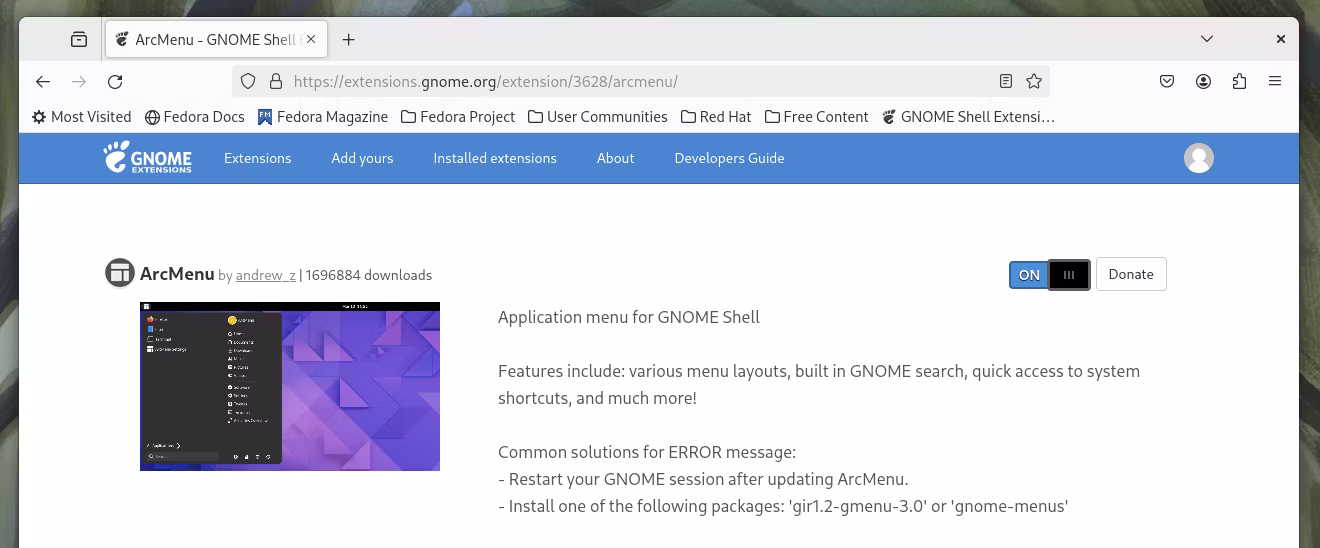Bookmark this page with star icon
The height and width of the screenshot is (548, 1320).
click(1034, 82)
